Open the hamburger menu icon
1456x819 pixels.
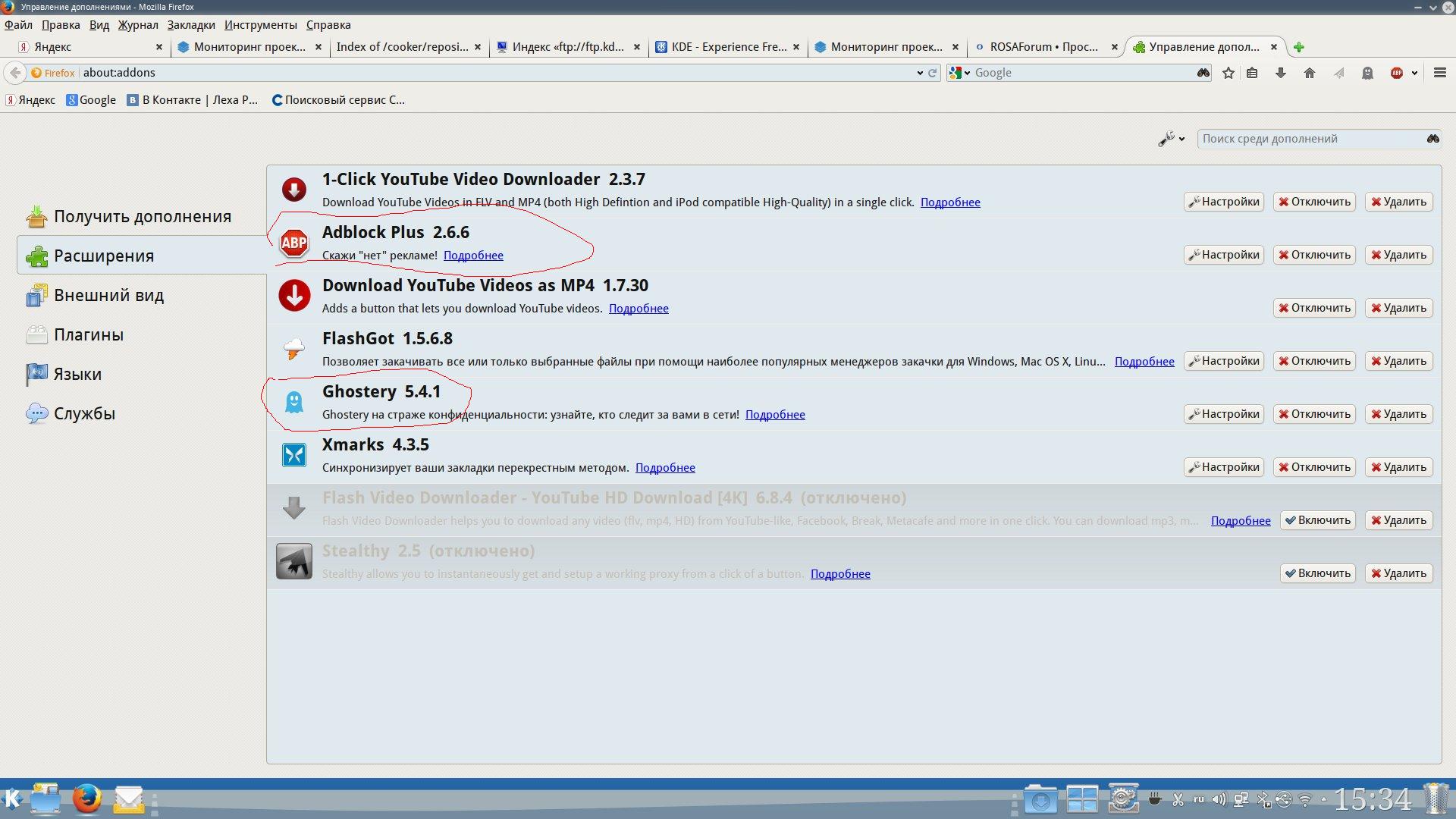coord(1440,73)
